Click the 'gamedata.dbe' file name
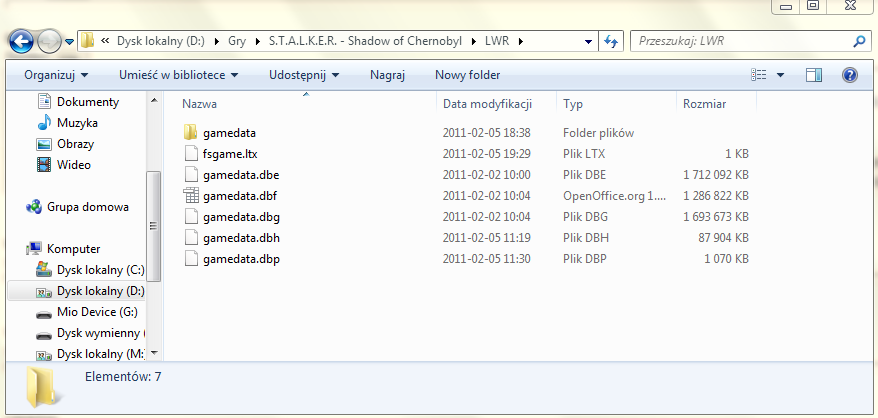Image resolution: width=878 pixels, height=418 pixels. (x=241, y=175)
